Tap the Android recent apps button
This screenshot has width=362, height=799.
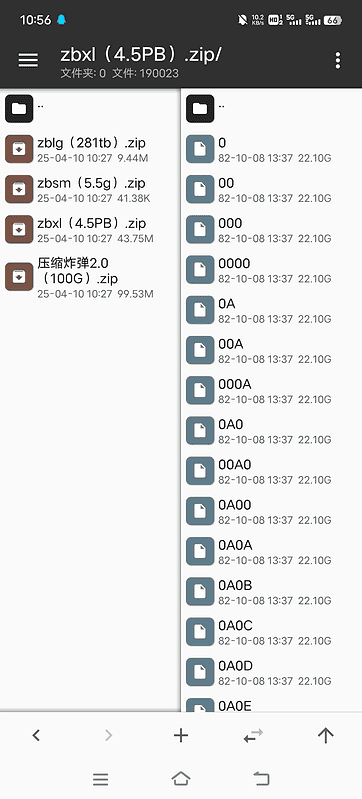click(x=100, y=779)
